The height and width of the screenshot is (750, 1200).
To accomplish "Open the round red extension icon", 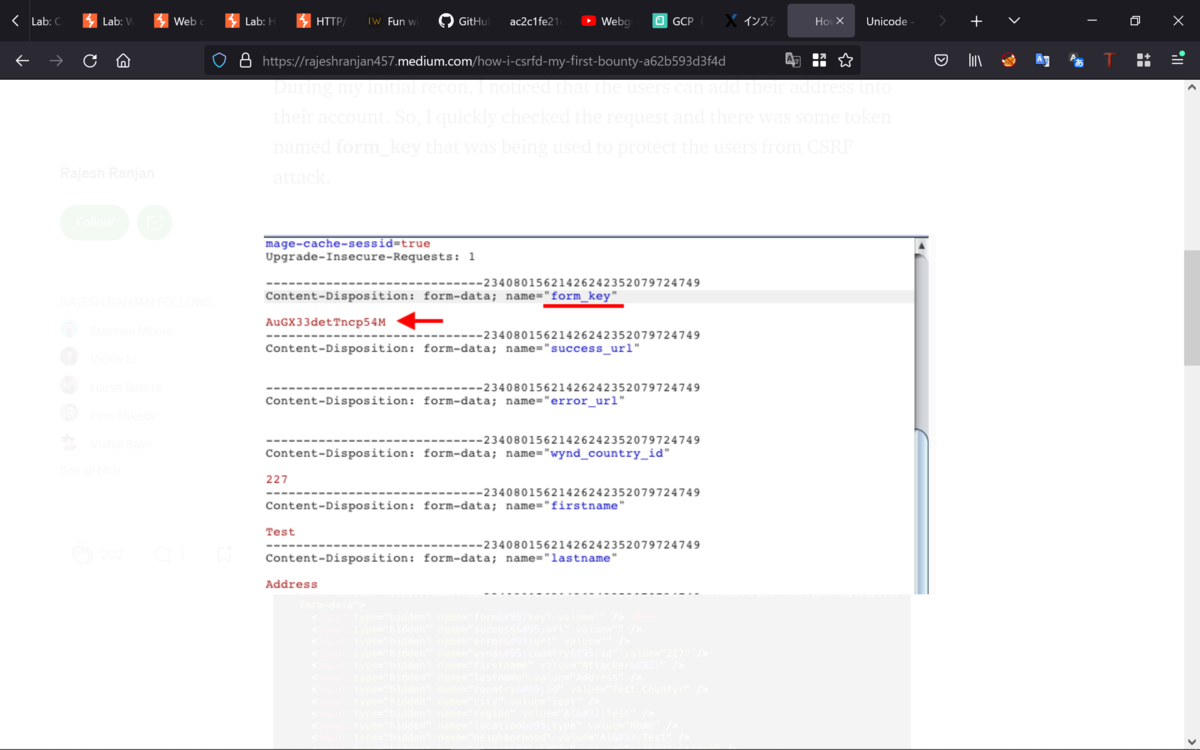I will point(1009,61).
